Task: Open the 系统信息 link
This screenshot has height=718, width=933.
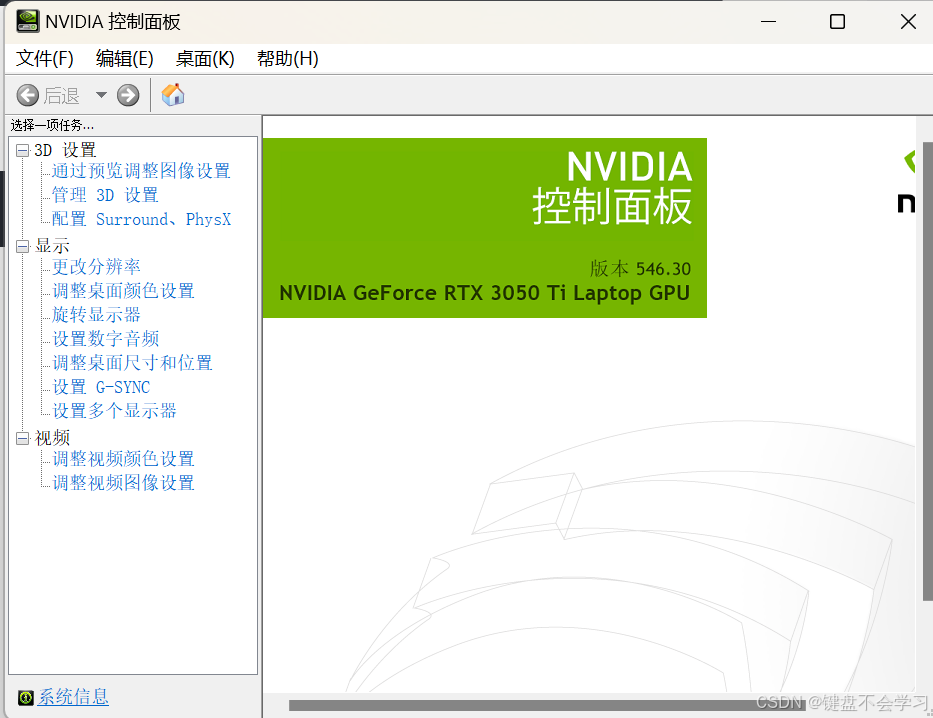Action: coord(73,697)
